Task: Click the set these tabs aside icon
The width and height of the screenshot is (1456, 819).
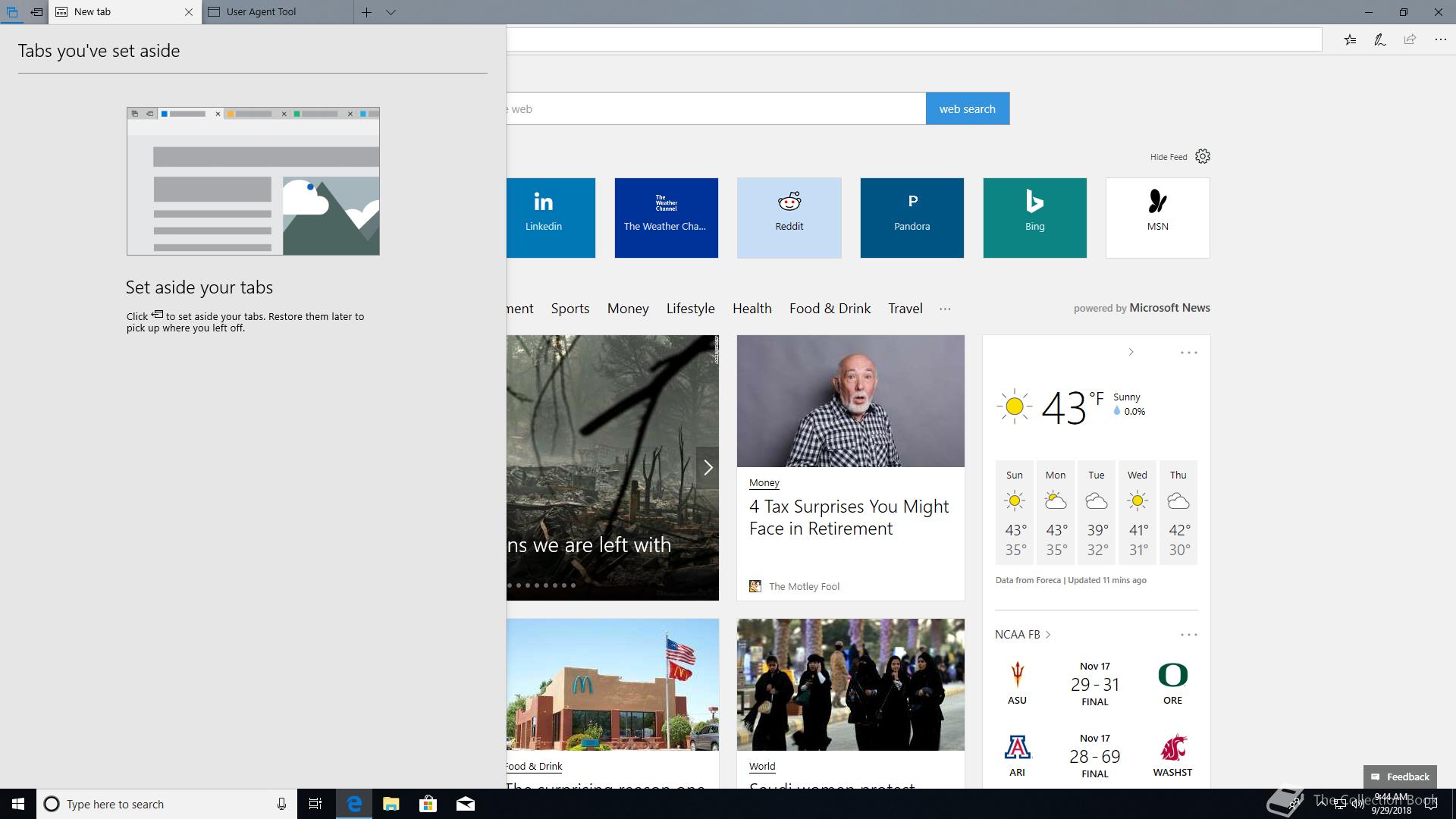Action: tap(36, 12)
